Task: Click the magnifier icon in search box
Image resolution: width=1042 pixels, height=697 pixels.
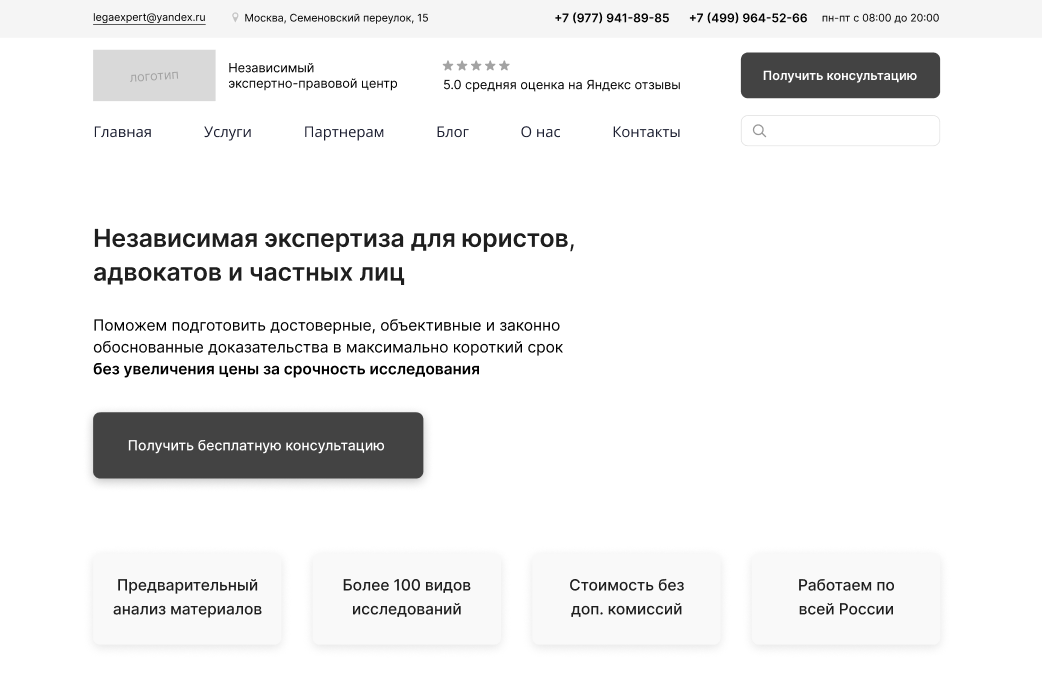Action: pyautogui.click(x=759, y=131)
